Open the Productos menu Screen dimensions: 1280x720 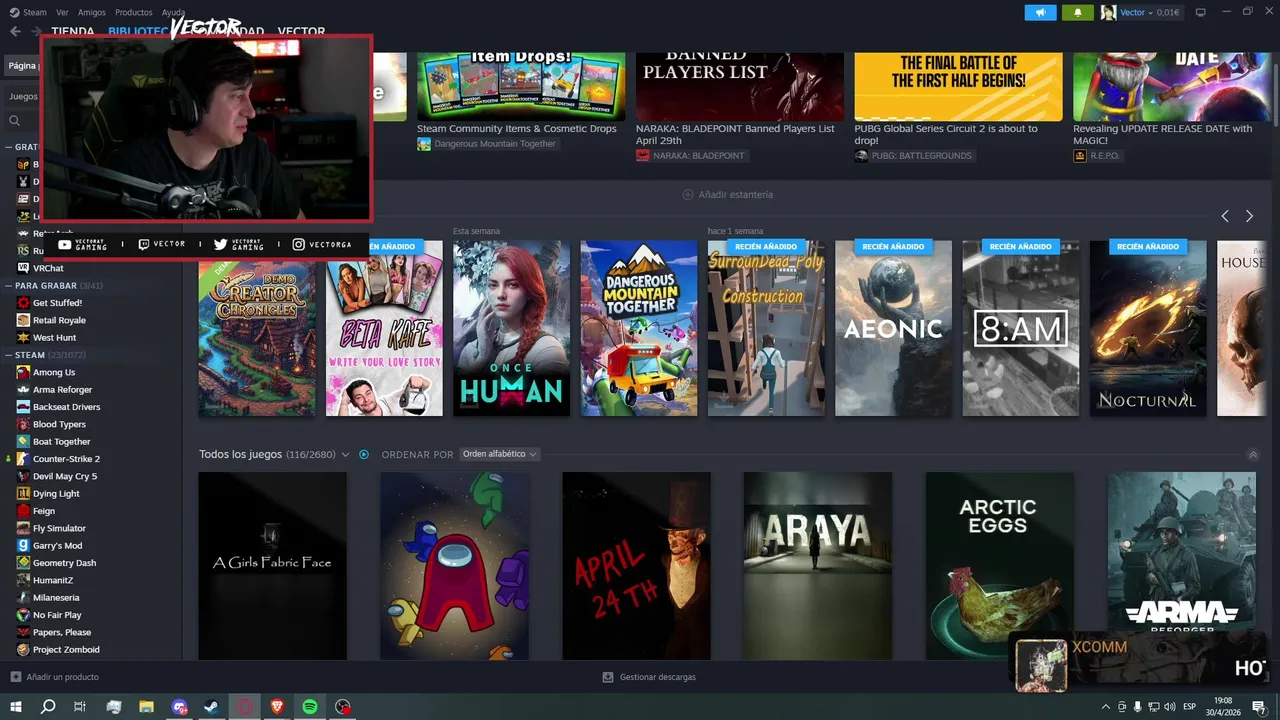pyautogui.click(x=134, y=12)
